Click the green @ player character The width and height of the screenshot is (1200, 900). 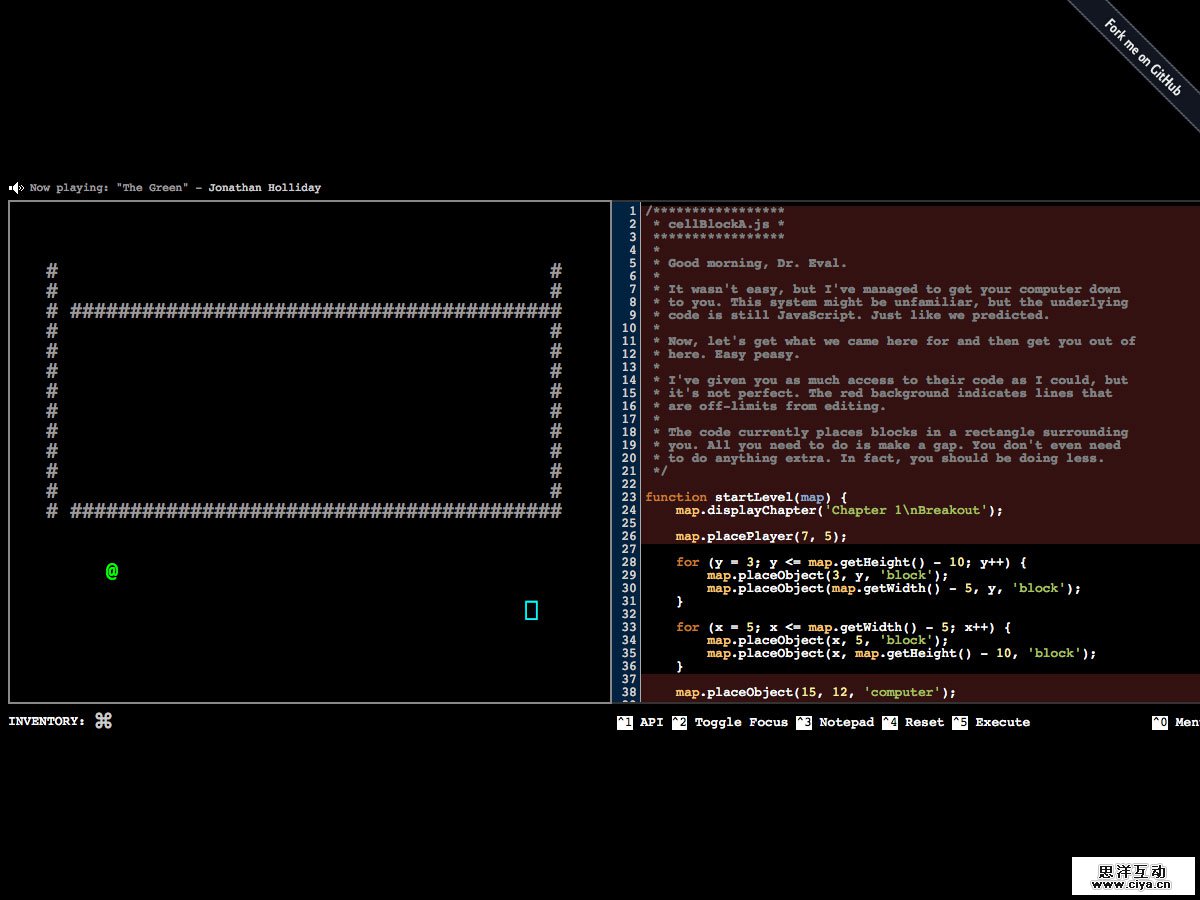pos(112,571)
